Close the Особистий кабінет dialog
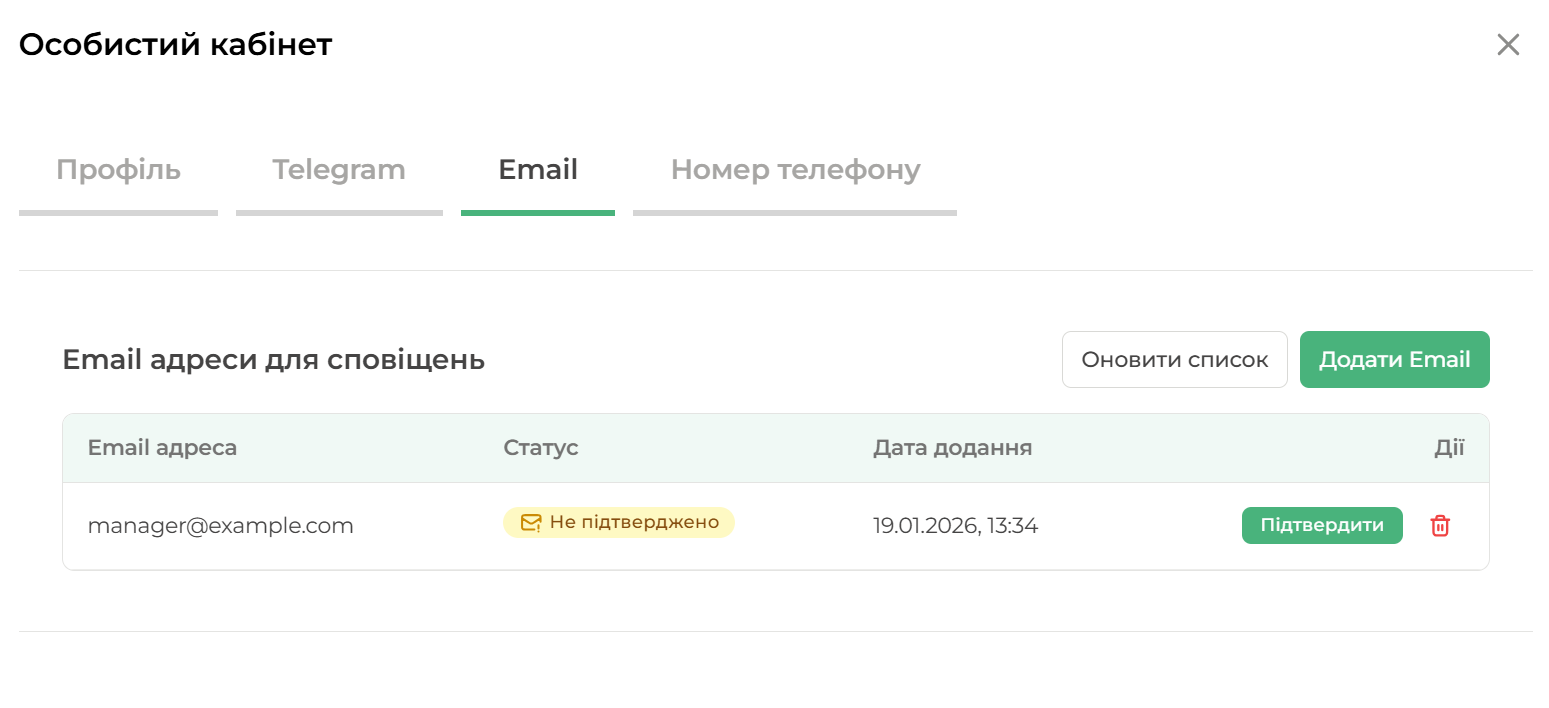Viewport: 1549px width, 708px height. tap(1507, 45)
